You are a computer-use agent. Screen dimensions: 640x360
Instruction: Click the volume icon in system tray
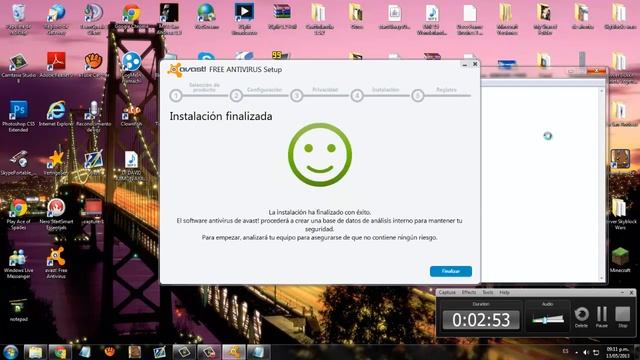pyautogui.click(x=586, y=352)
